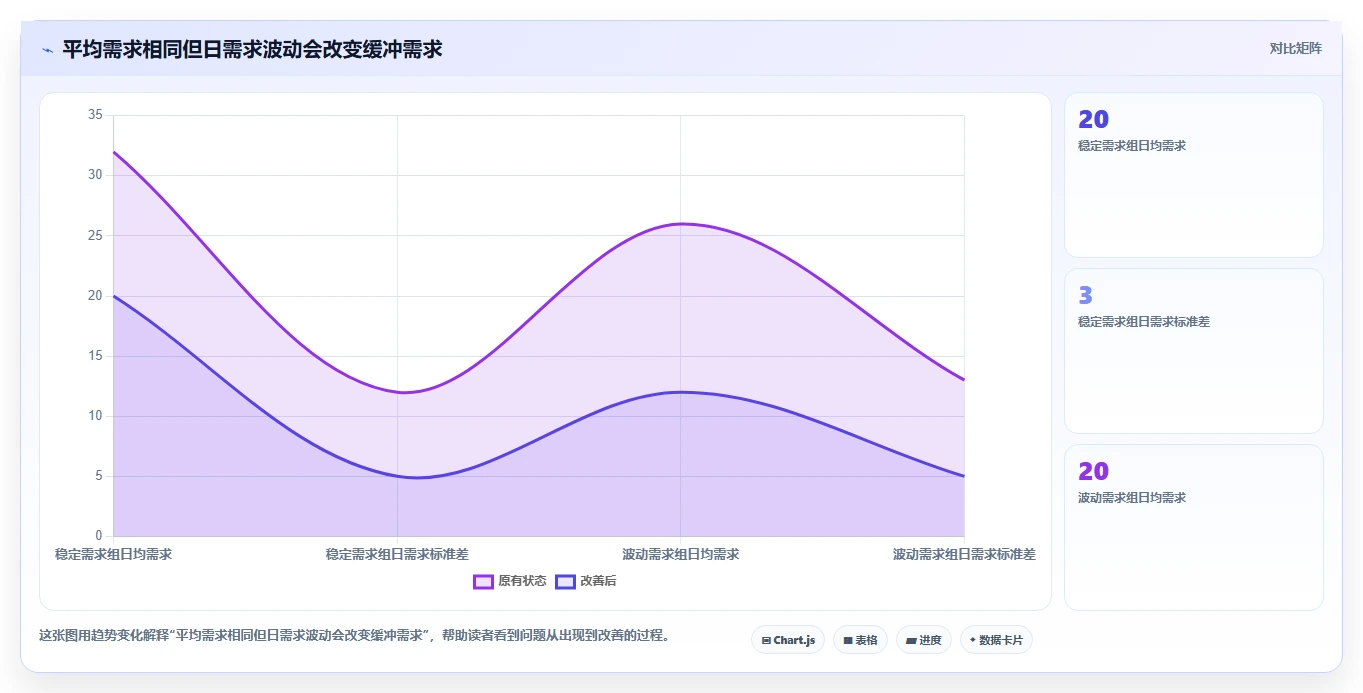Click the 改善后 legend label
The width and height of the screenshot is (1363, 693).
pos(598,581)
